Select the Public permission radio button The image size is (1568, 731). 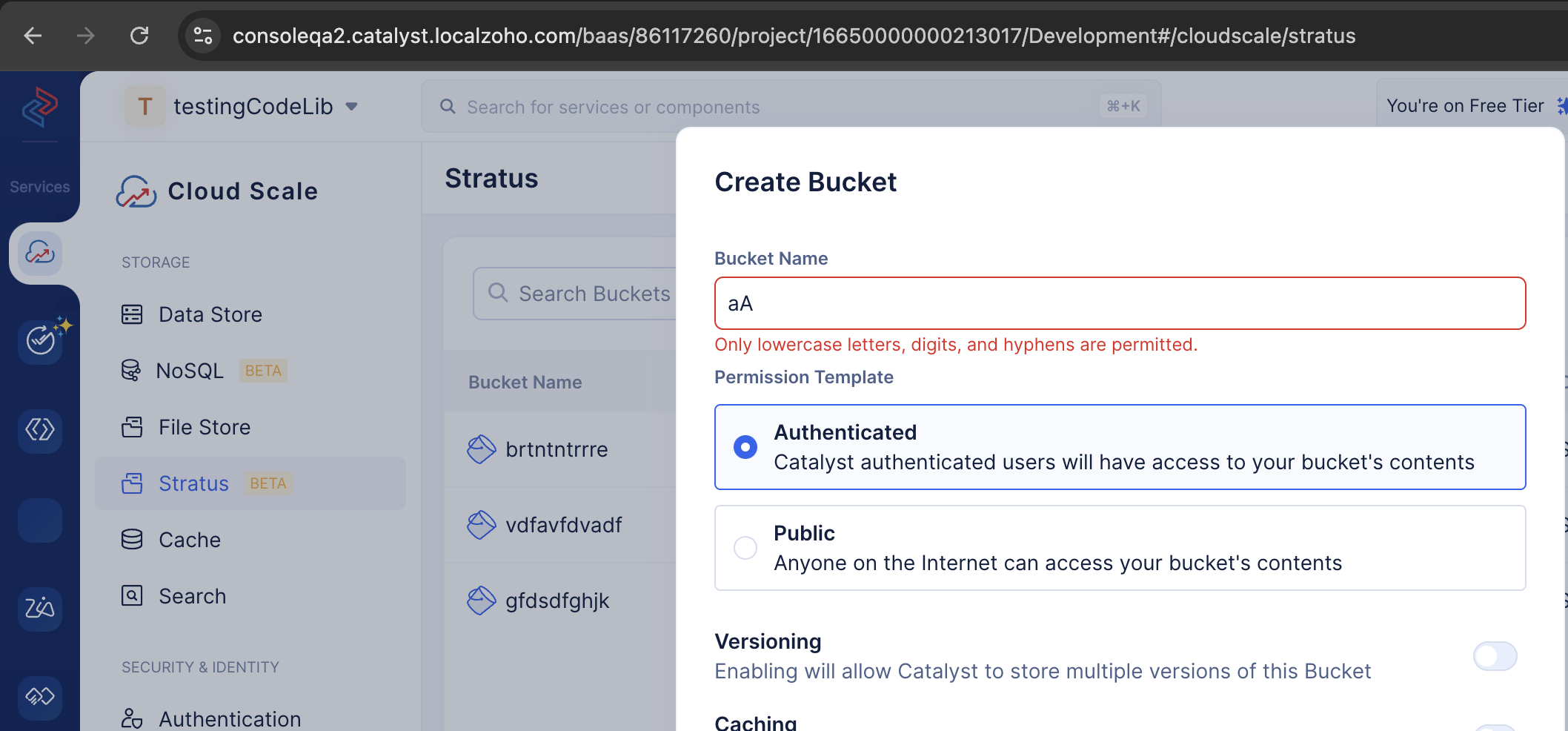[x=745, y=548]
